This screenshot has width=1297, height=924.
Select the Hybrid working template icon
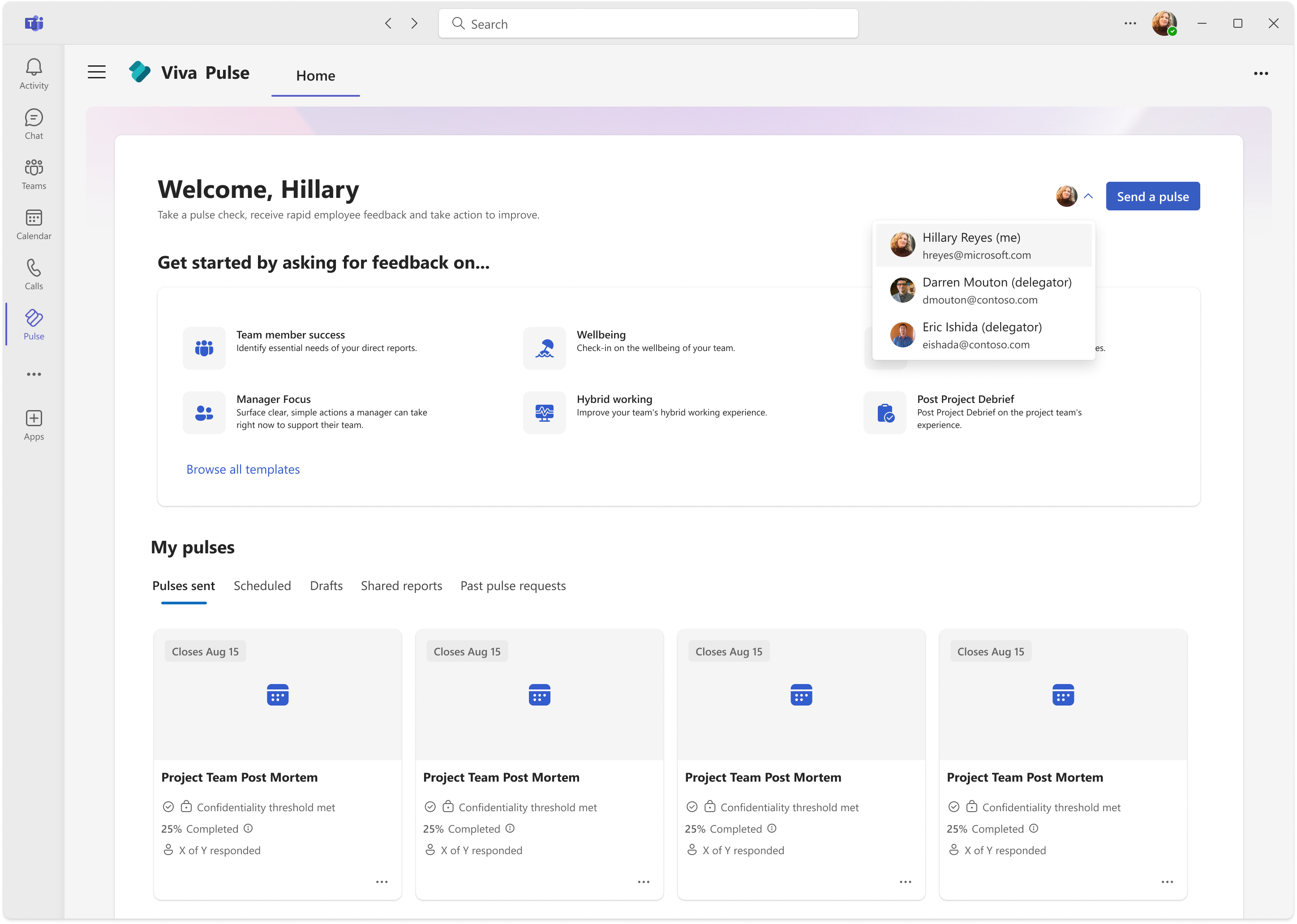click(544, 412)
